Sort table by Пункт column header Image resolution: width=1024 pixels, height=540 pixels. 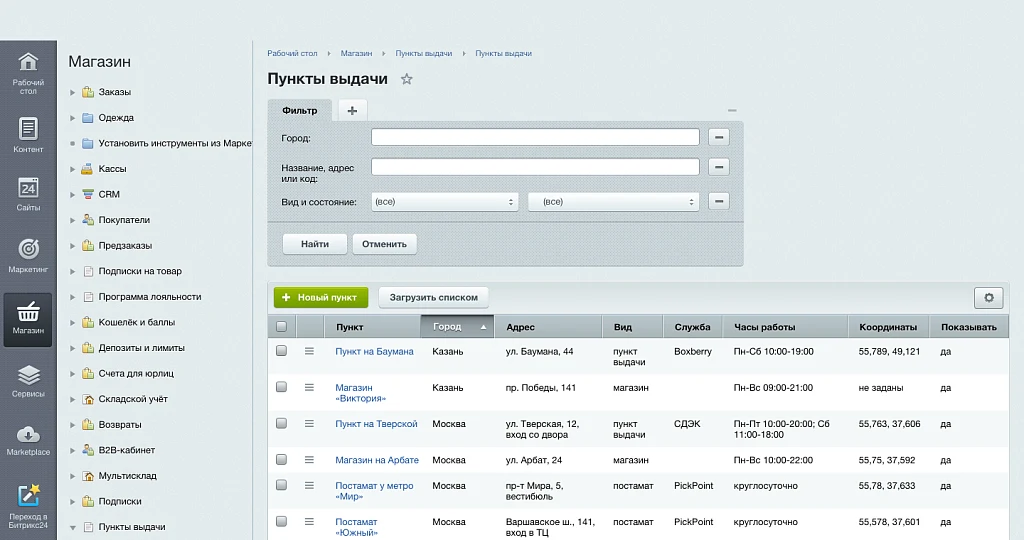pyautogui.click(x=373, y=326)
